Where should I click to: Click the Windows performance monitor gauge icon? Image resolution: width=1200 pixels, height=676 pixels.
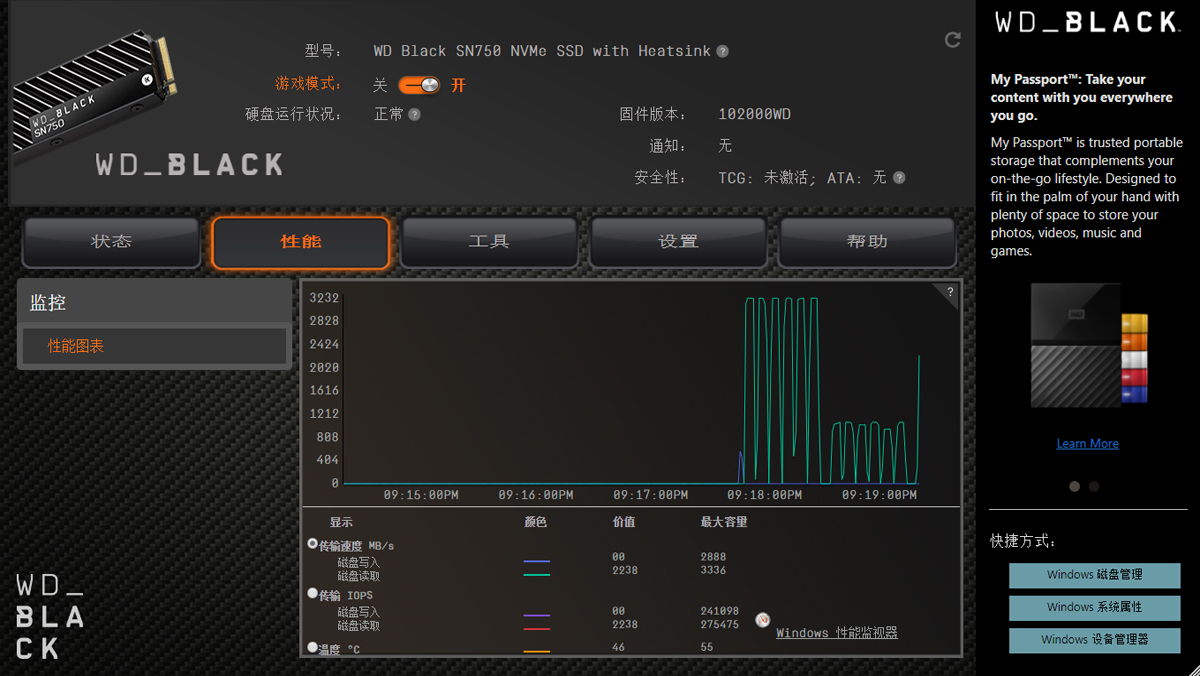[x=762, y=621]
